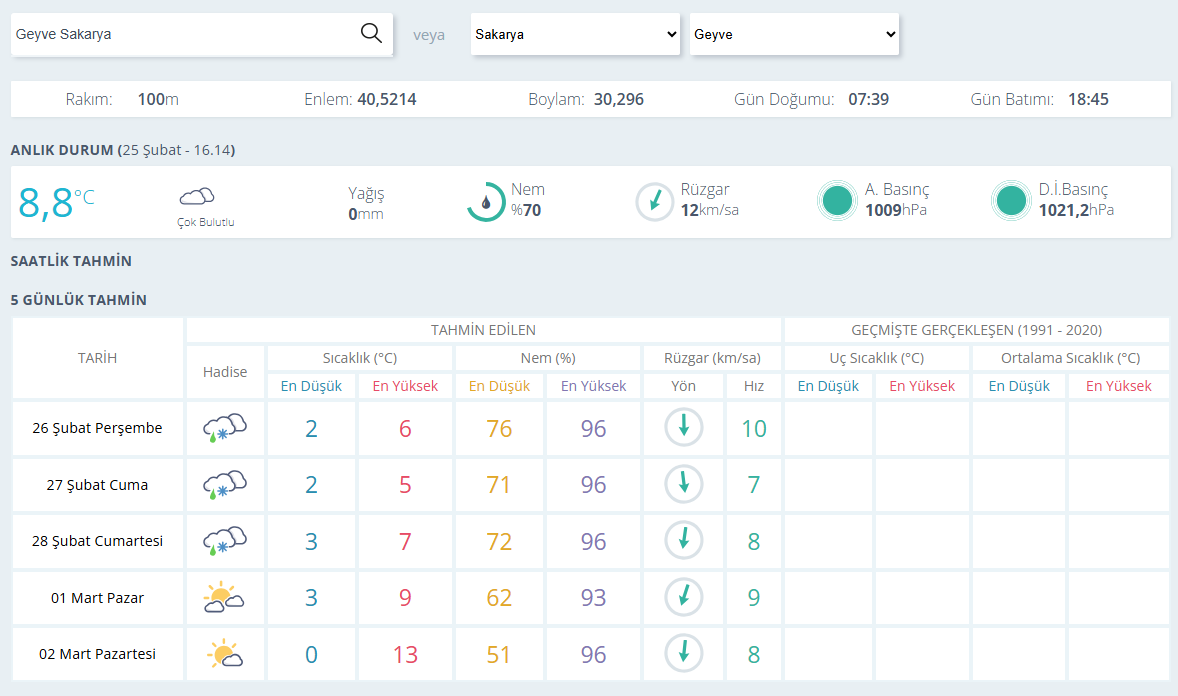Click sunny icon for 02 Mart Pazartesi
The width and height of the screenshot is (1178, 696).
point(225,654)
